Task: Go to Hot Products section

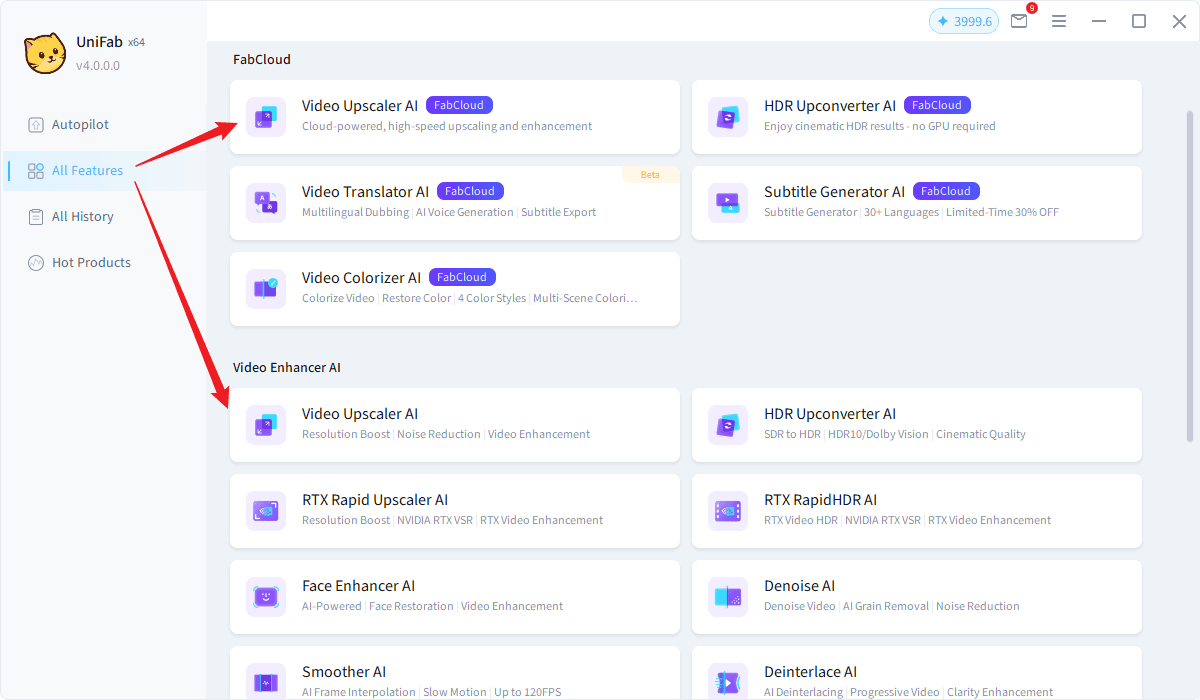Action: [91, 263]
